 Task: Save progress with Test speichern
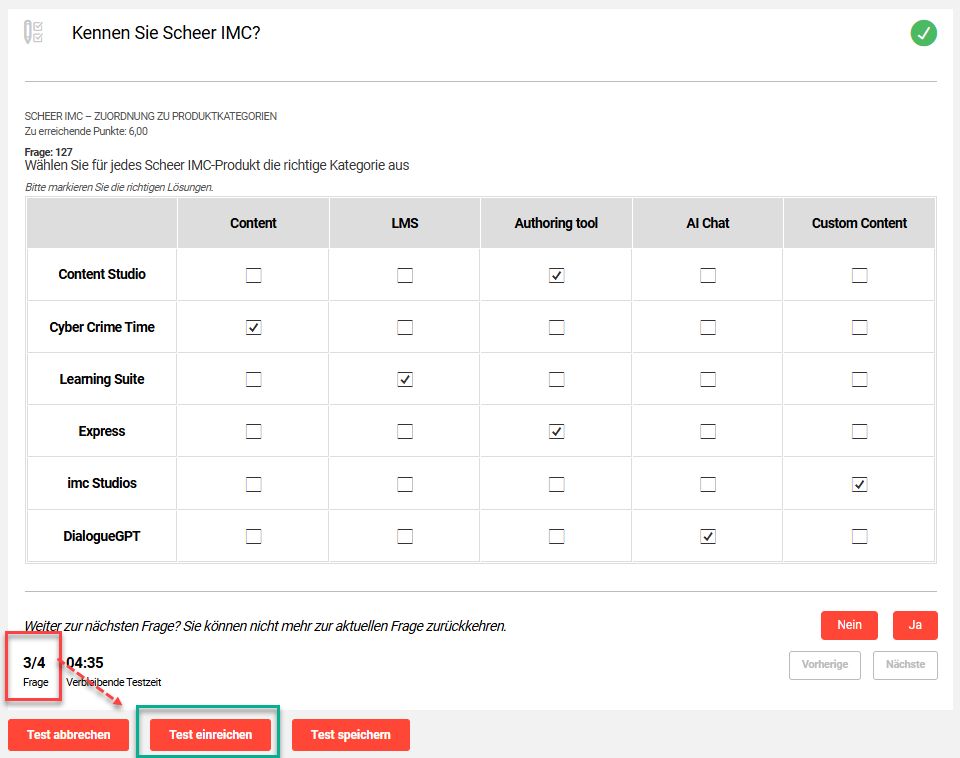[x=351, y=735]
